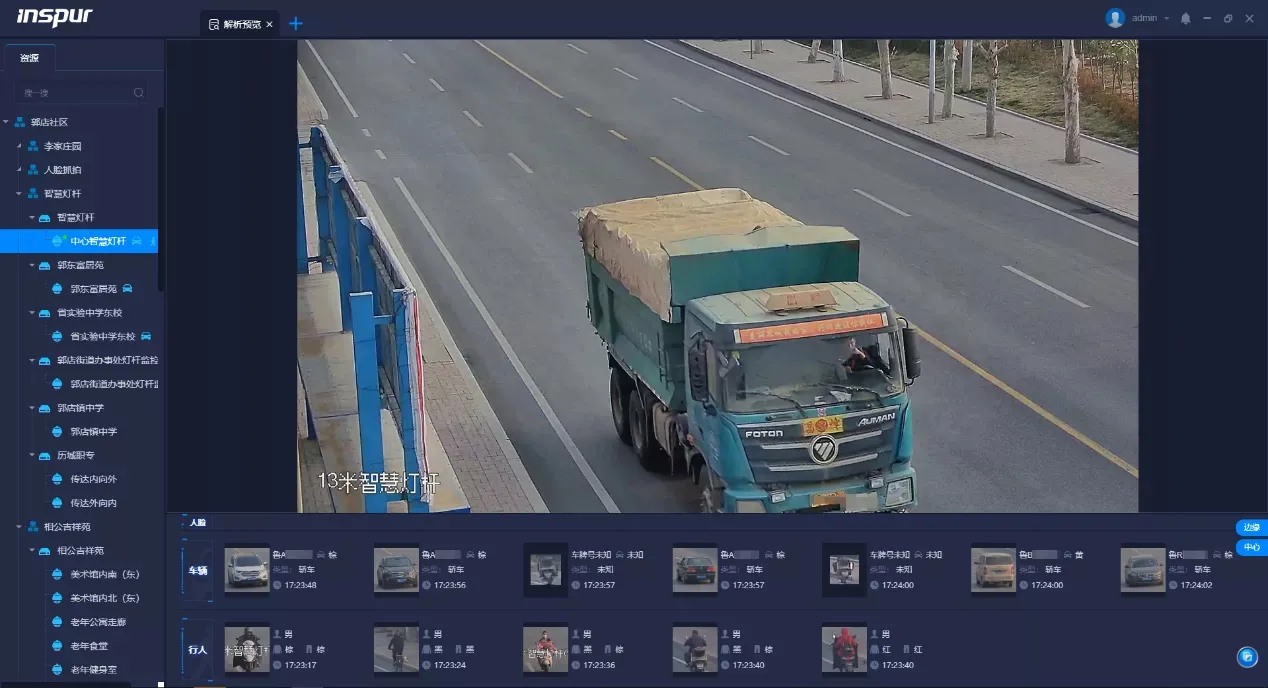Click the car icon next to 省实验中学东校 camera
Image resolution: width=1268 pixels, height=688 pixels.
coord(146,336)
